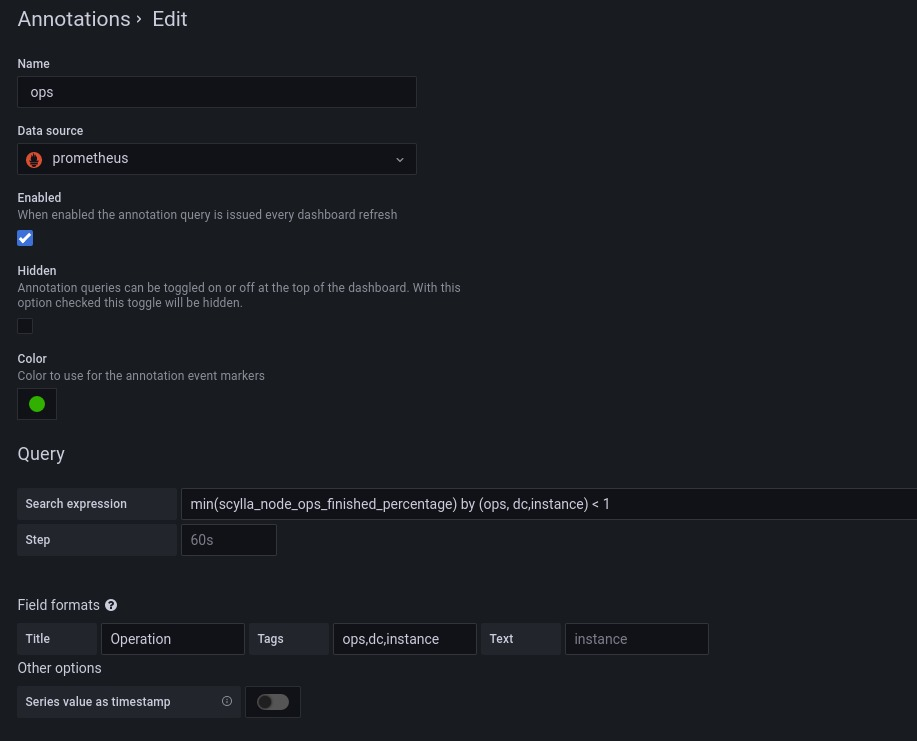Click the Title field containing Operation
The image size is (917, 741).
(173, 639)
